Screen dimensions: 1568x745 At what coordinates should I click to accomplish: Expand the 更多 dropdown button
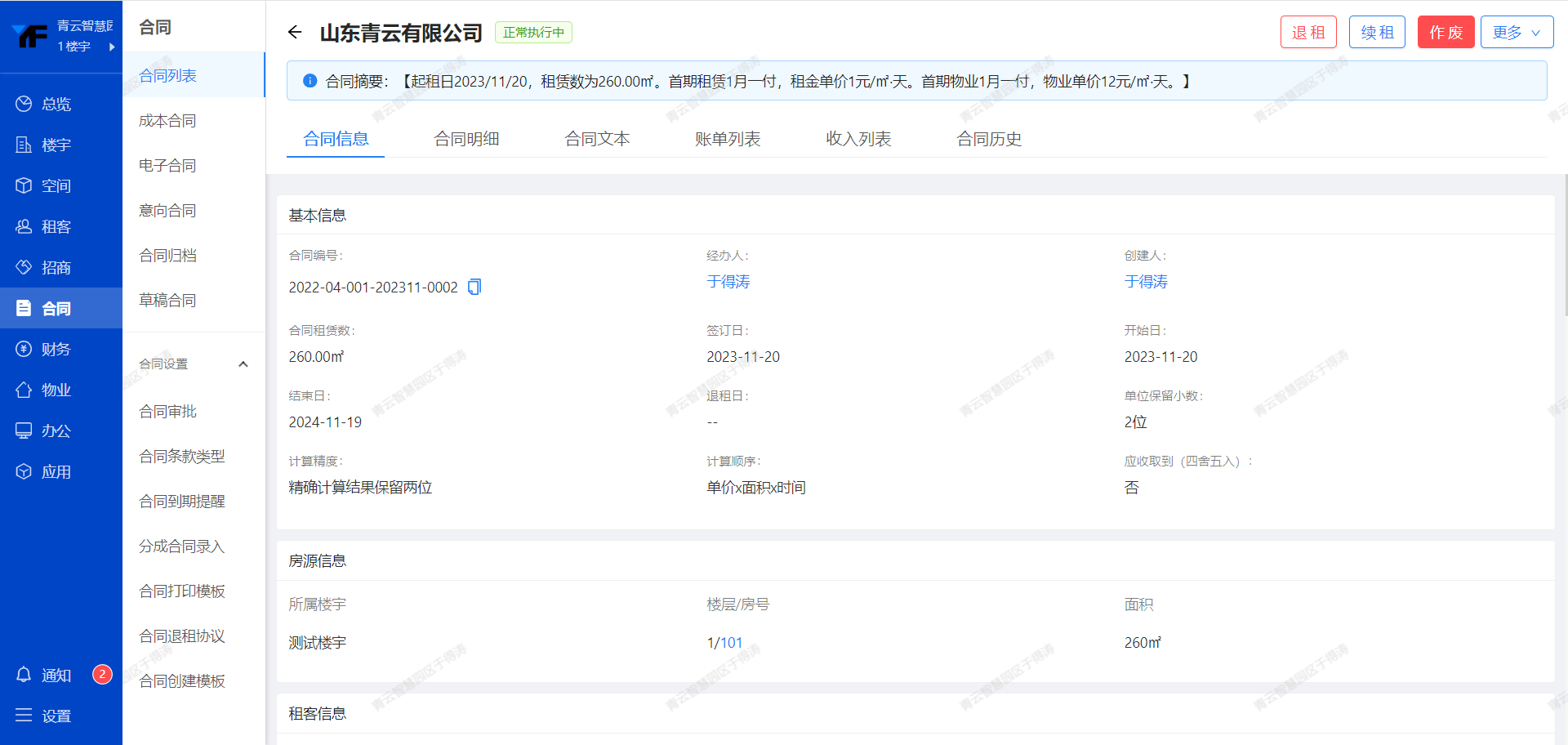click(1517, 33)
